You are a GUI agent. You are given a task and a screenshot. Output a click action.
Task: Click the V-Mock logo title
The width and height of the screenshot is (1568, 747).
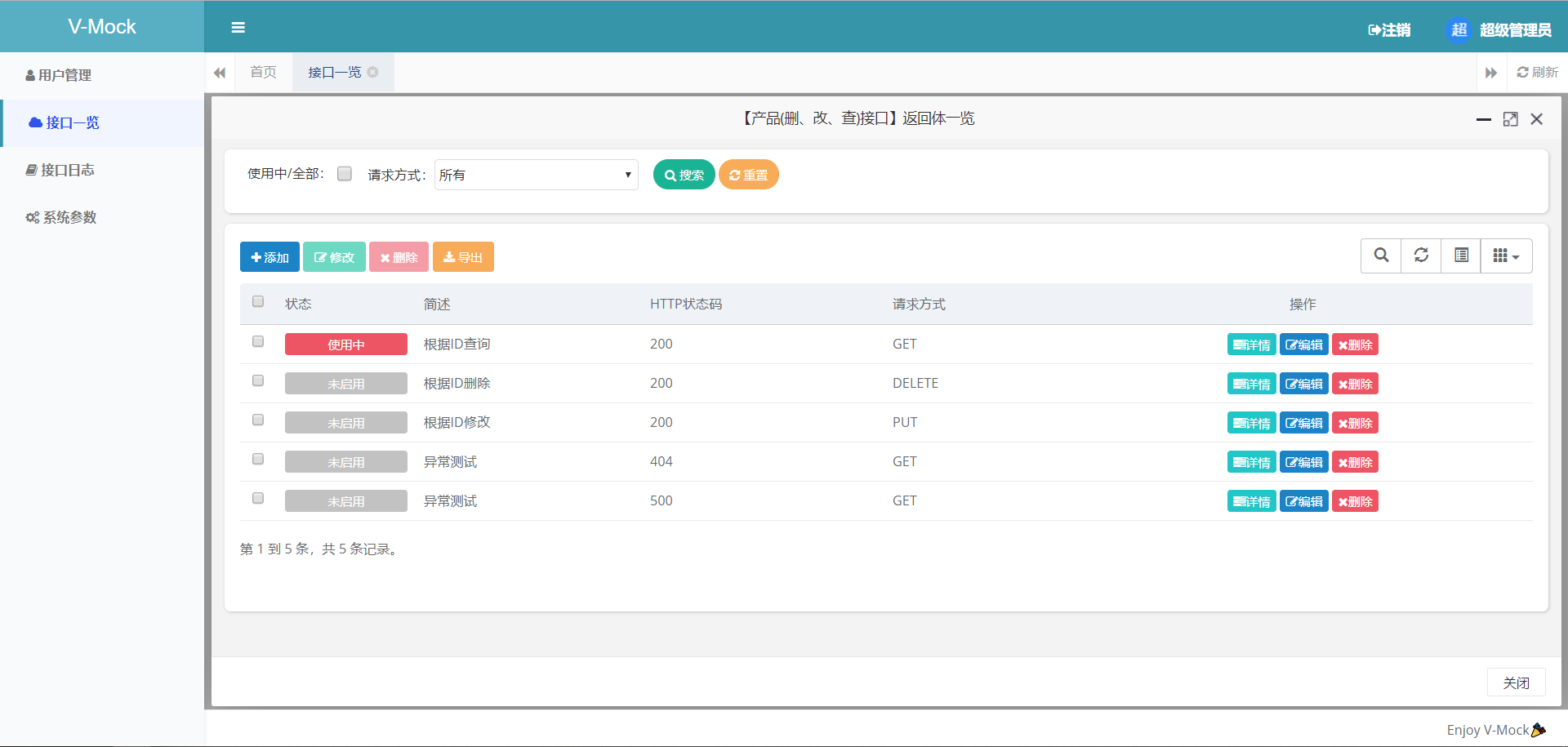[x=102, y=27]
